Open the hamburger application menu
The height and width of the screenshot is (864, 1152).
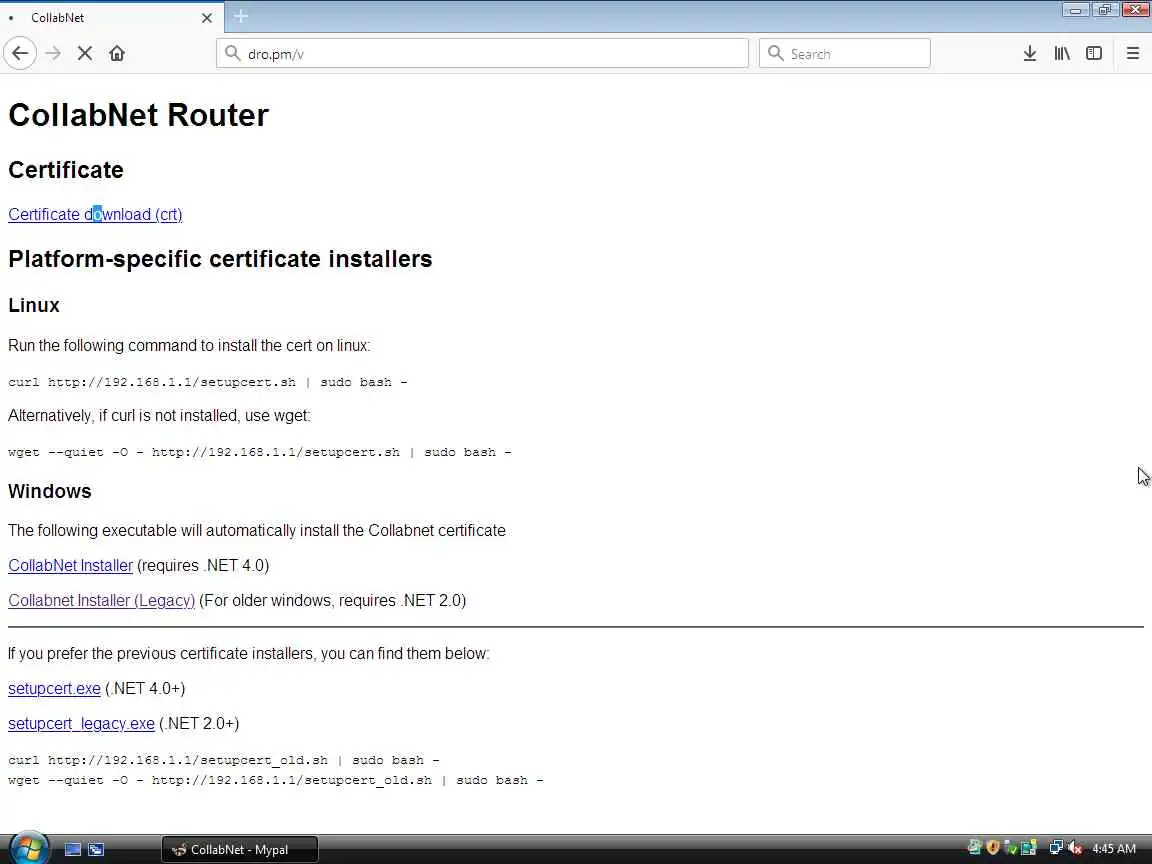coord(1132,54)
